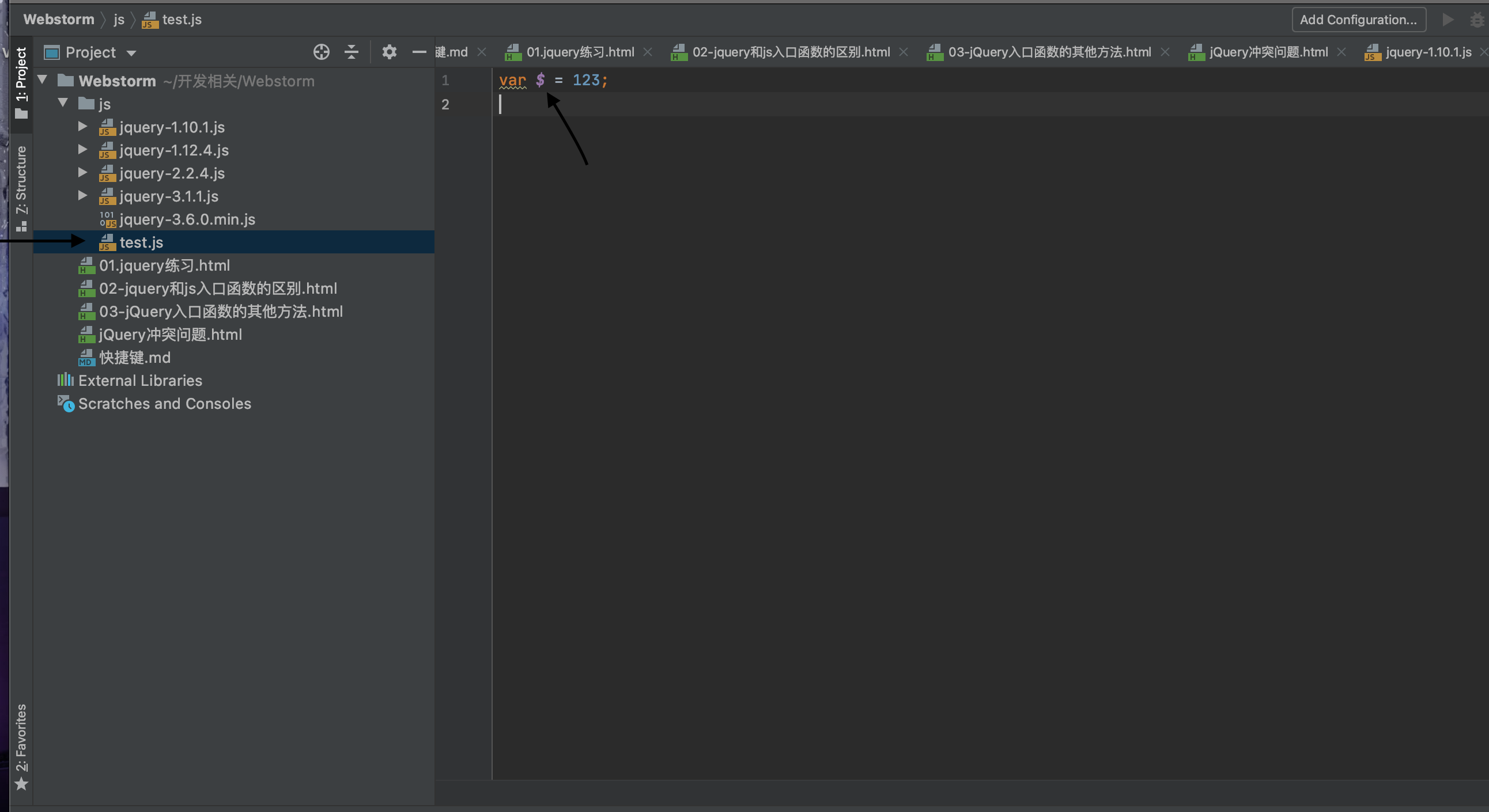Close the jQuery冲突问题.html tab
This screenshot has width=1489, height=812.
coord(1341,52)
